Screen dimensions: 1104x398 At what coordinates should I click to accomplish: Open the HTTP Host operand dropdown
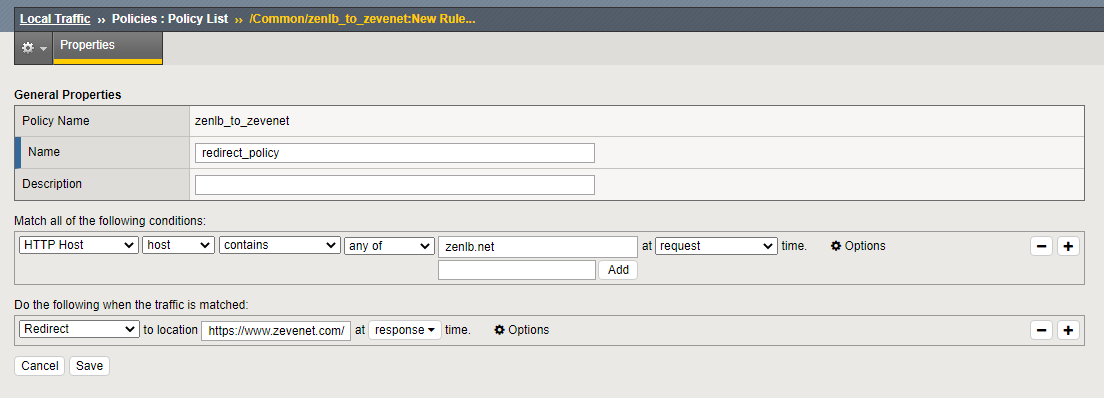coord(79,245)
